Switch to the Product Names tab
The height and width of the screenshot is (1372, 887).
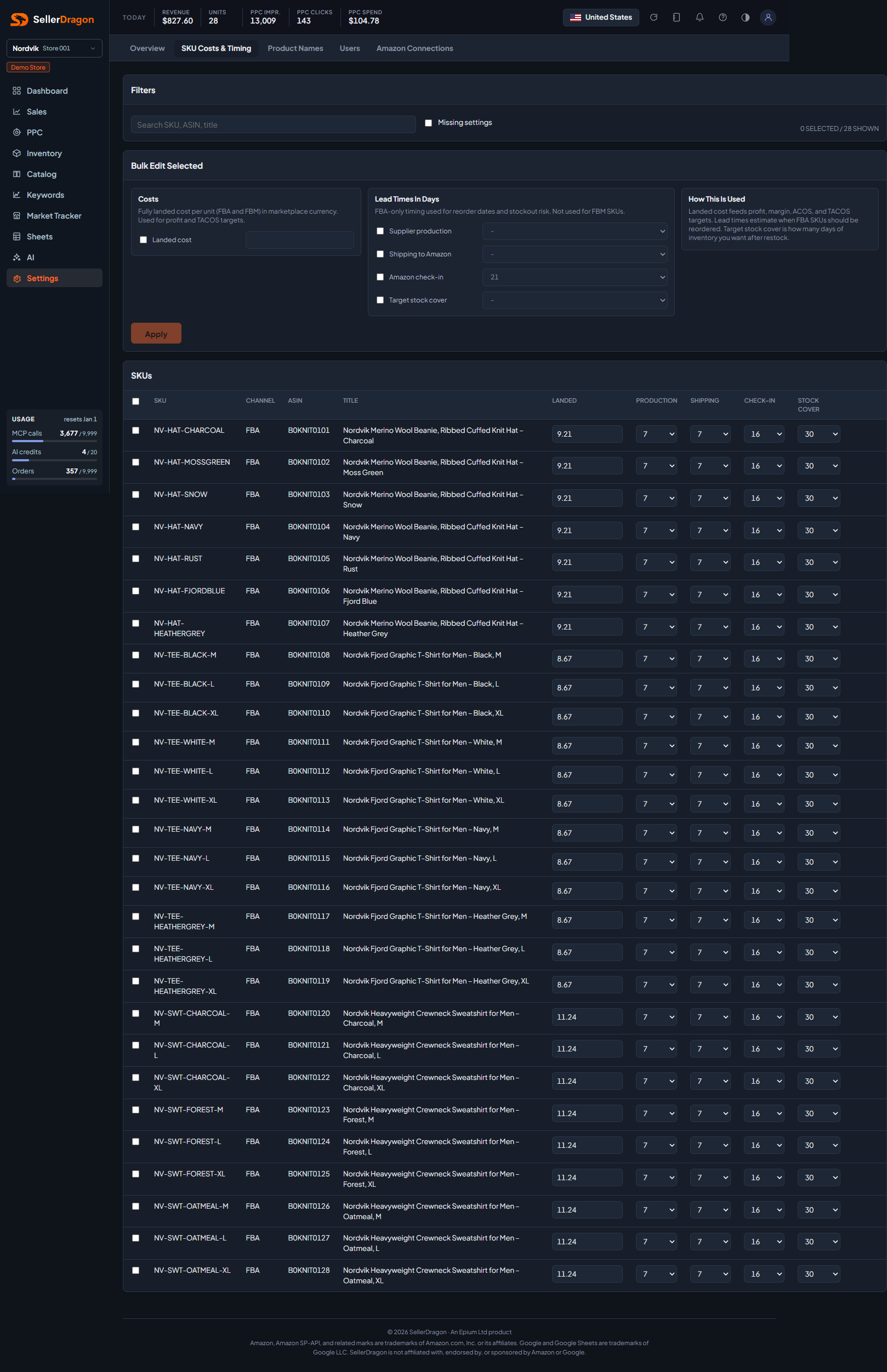point(295,48)
